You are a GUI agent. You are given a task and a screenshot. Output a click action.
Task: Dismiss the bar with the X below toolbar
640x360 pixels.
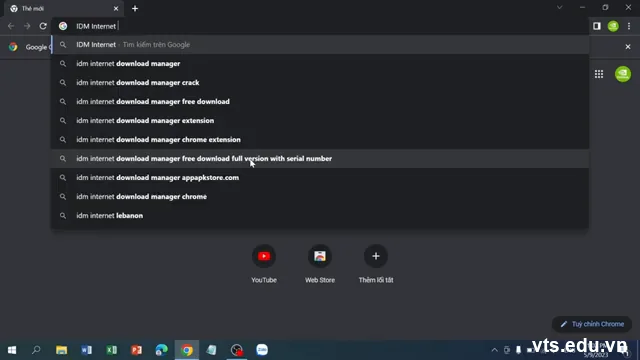point(628,47)
